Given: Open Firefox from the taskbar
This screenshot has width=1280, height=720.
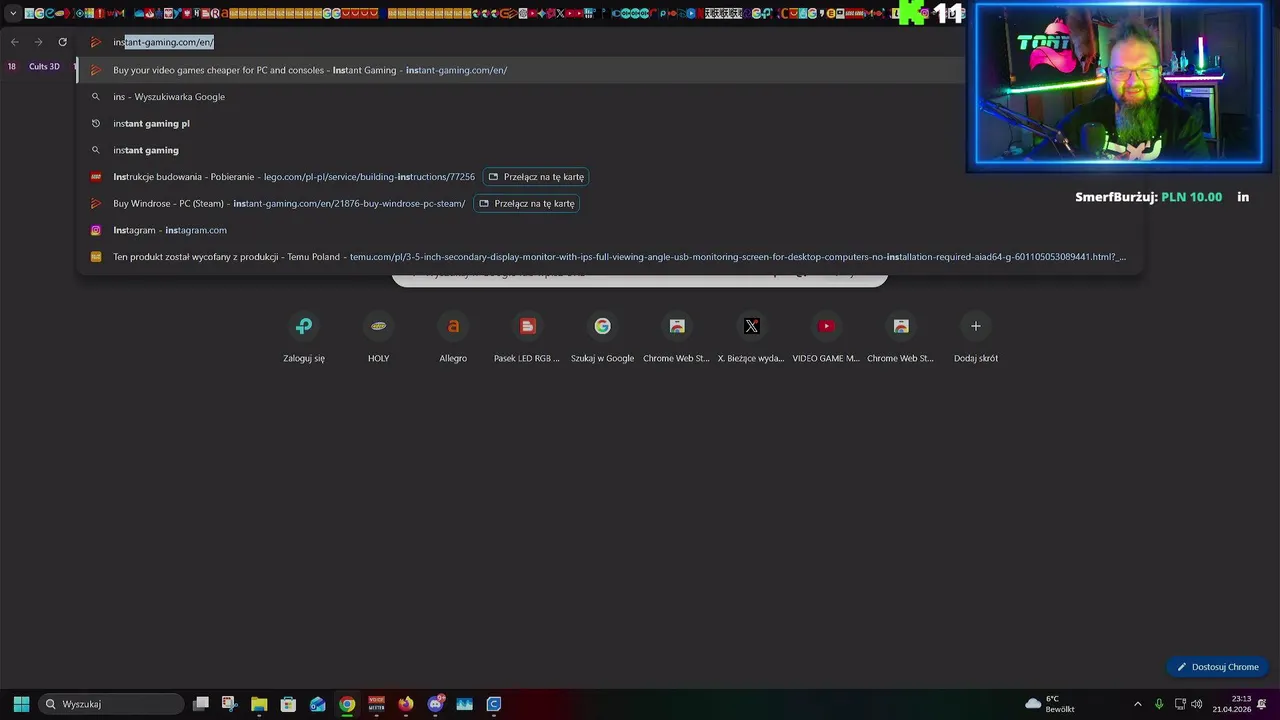Looking at the screenshot, I should [x=406, y=704].
